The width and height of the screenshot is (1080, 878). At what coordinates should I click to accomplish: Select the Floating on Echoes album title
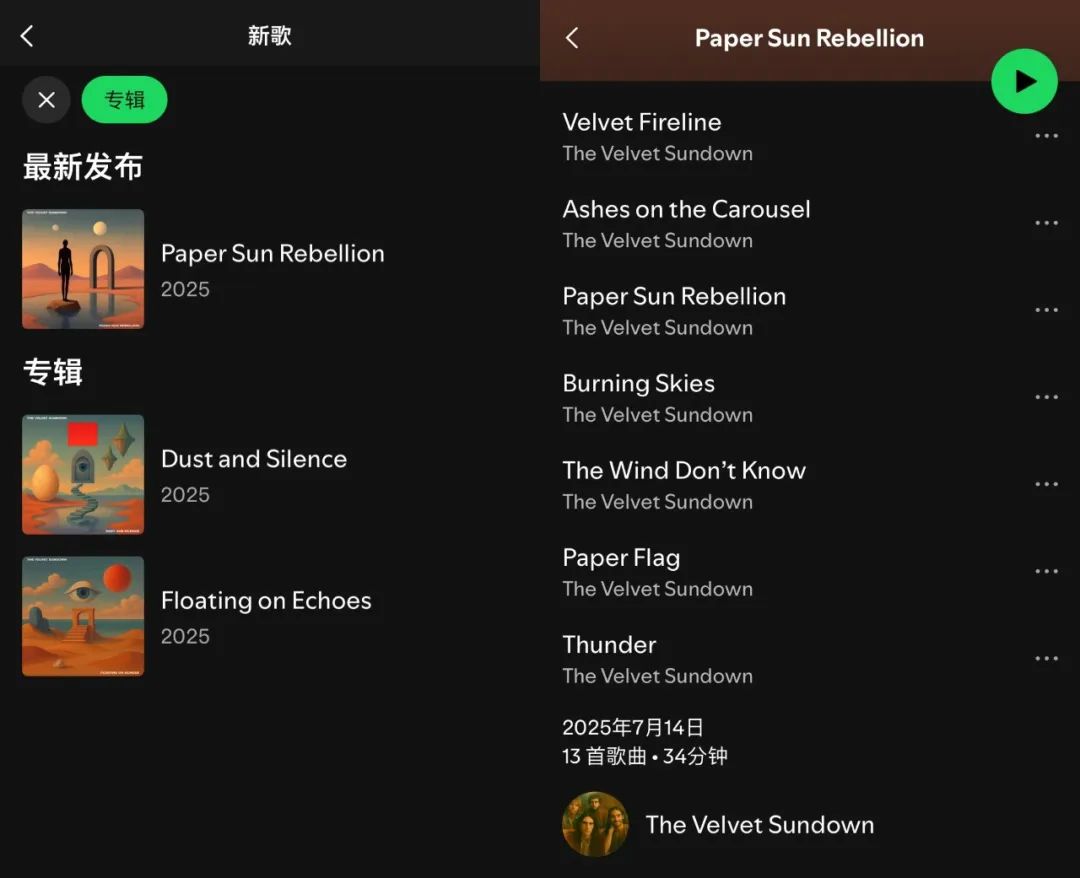point(267,600)
